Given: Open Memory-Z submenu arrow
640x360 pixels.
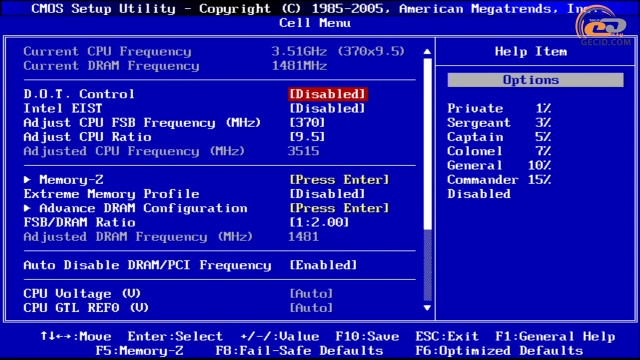Looking at the screenshot, I should [27, 180].
